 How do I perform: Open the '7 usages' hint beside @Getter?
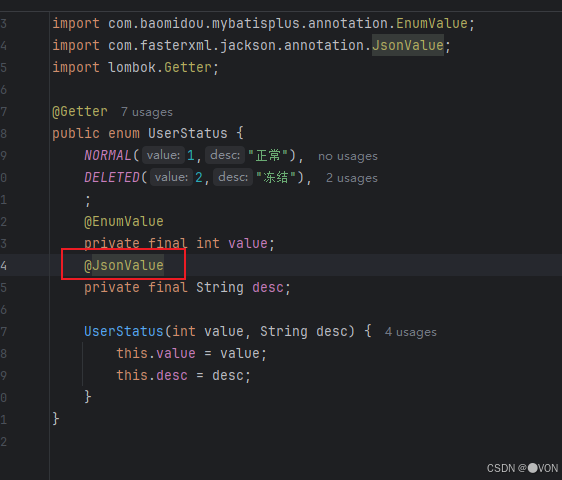point(147,112)
